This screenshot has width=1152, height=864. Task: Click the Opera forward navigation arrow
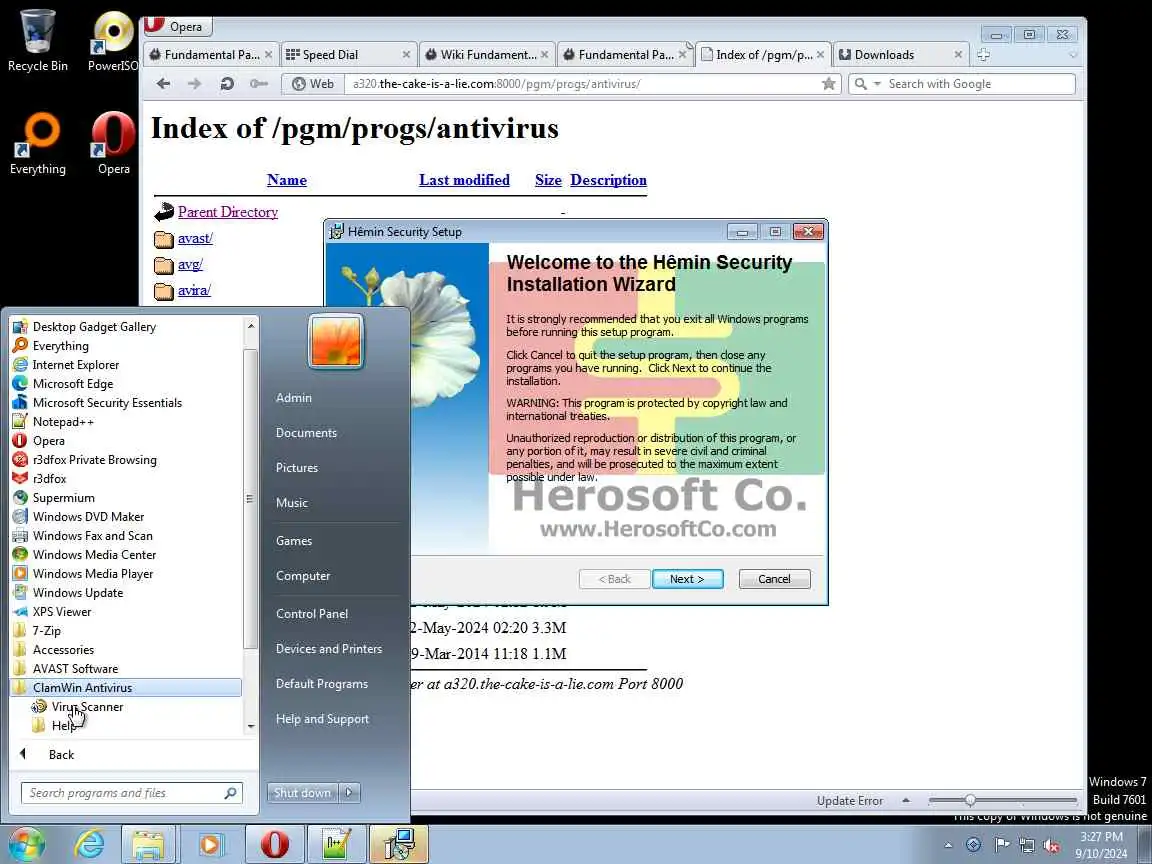[195, 84]
